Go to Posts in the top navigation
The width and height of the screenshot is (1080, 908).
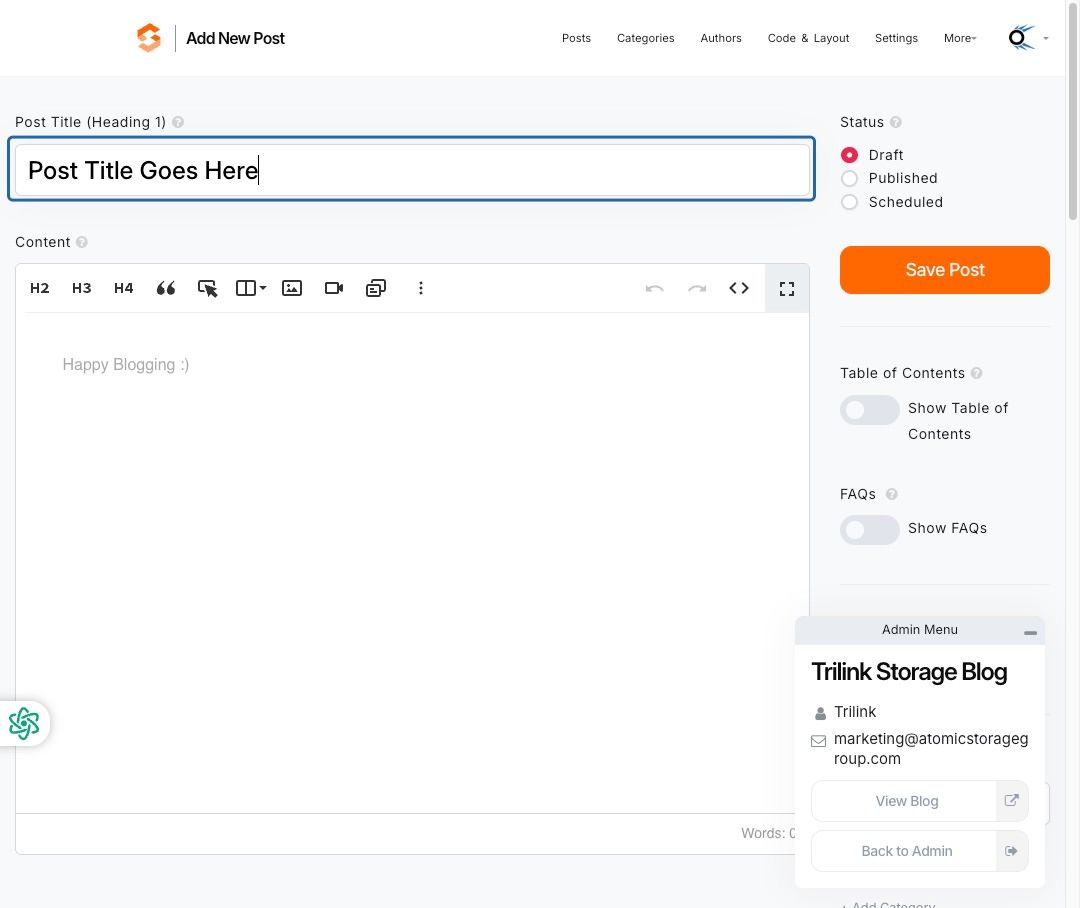[576, 38]
